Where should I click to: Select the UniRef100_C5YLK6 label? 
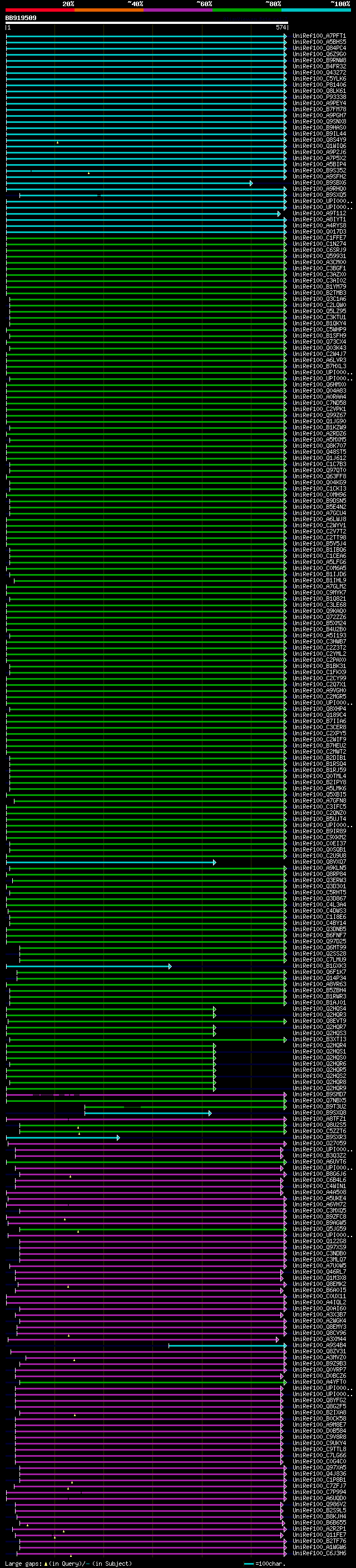click(x=319, y=78)
